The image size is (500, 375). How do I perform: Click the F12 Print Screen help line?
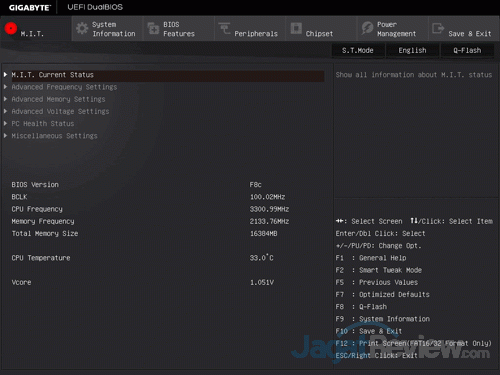tap(414, 343)
